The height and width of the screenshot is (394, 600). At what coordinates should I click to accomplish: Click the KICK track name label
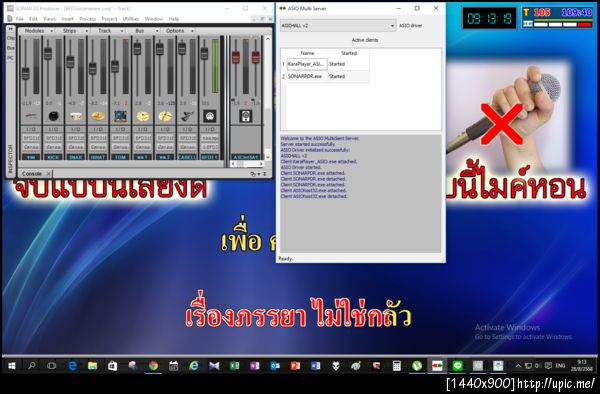pyautogui.click(x=53, y=157)
